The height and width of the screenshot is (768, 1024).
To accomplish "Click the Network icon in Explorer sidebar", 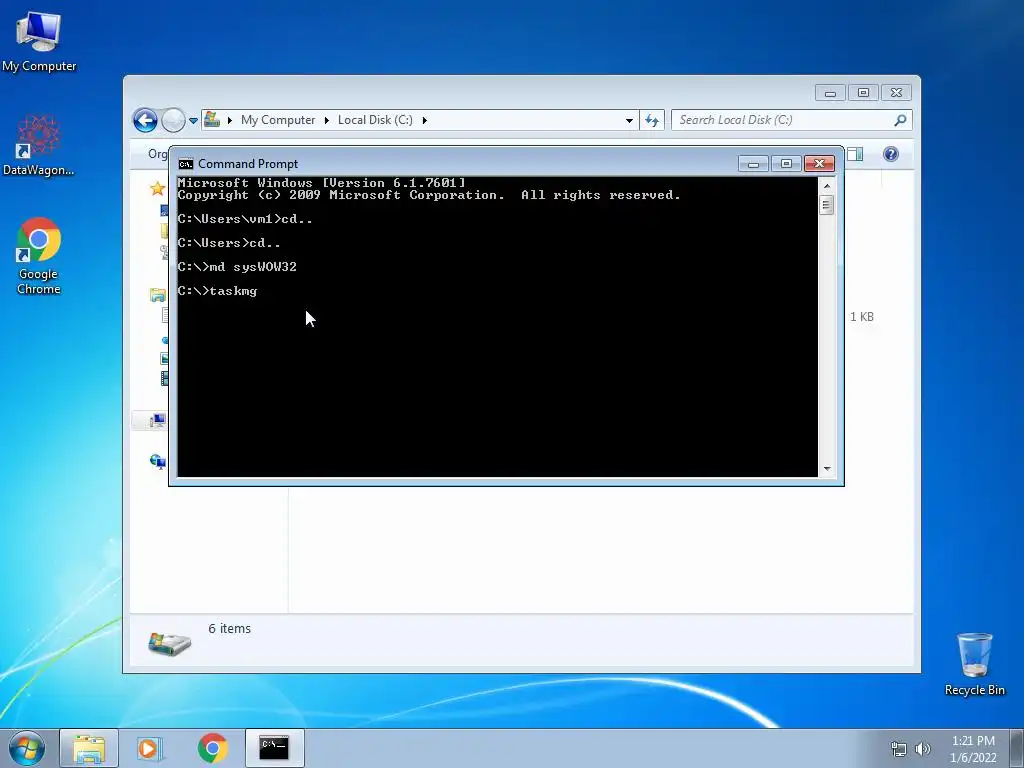I will pos(157,461).
